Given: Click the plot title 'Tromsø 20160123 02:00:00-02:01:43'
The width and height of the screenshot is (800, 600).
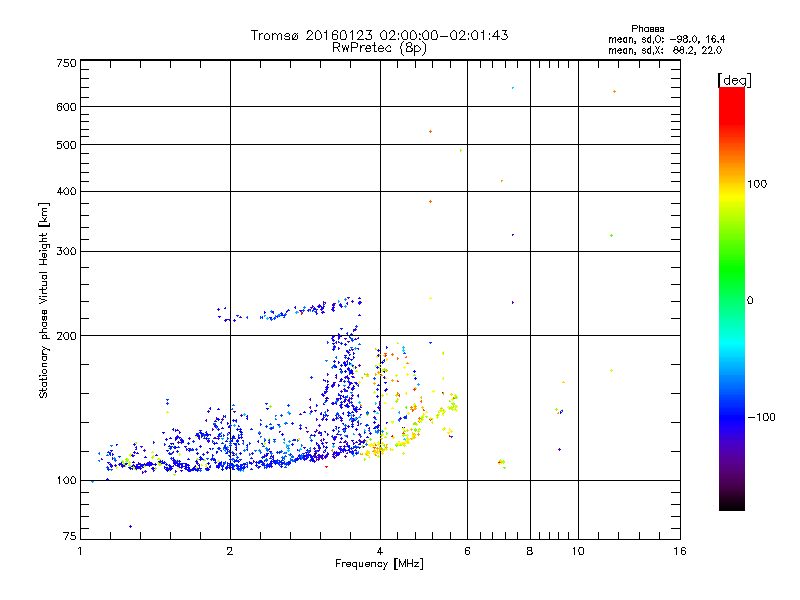Looking at the screenshot, I should click(x=379, y=35).
